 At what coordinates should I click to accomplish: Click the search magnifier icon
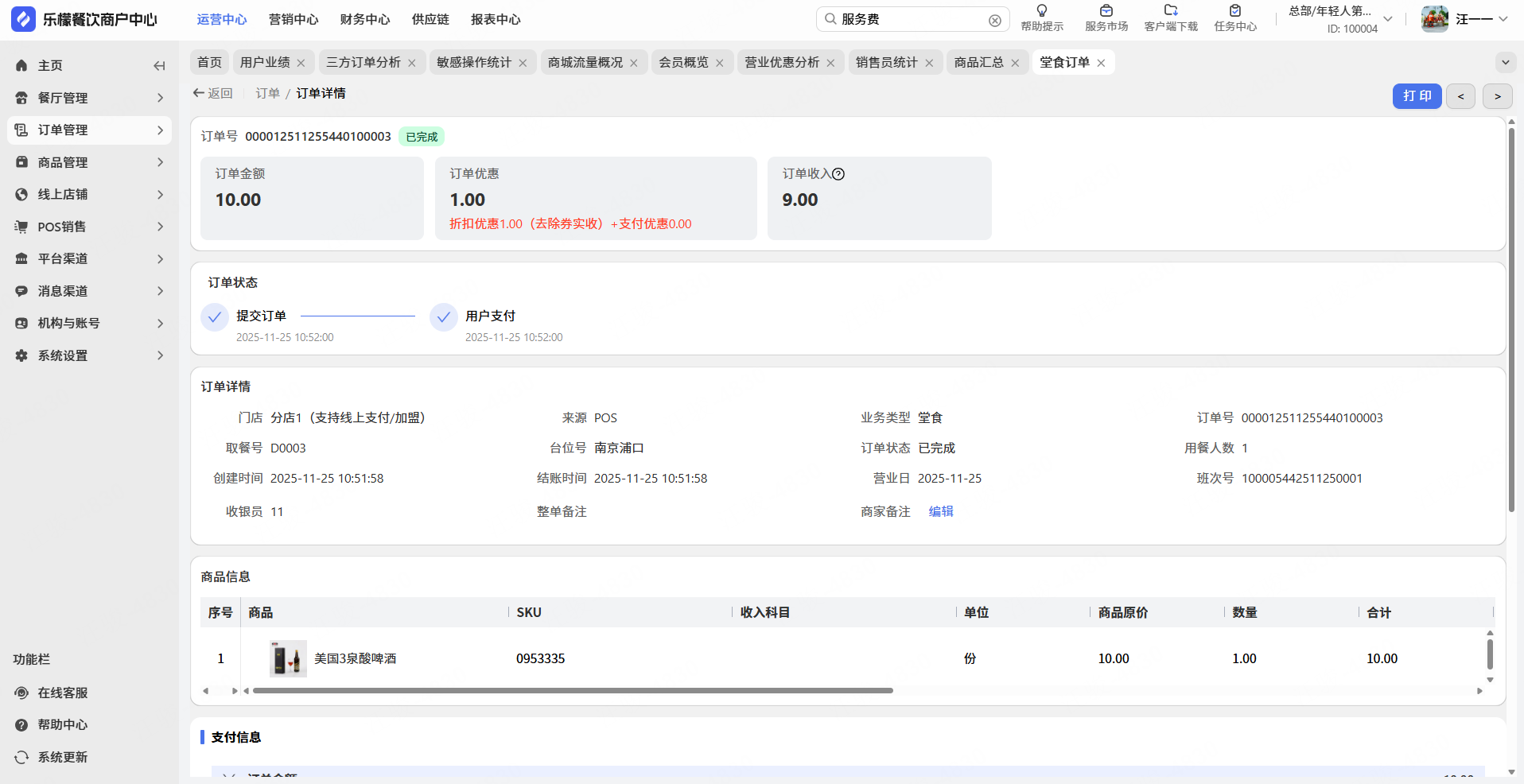[x=830, y=19]
